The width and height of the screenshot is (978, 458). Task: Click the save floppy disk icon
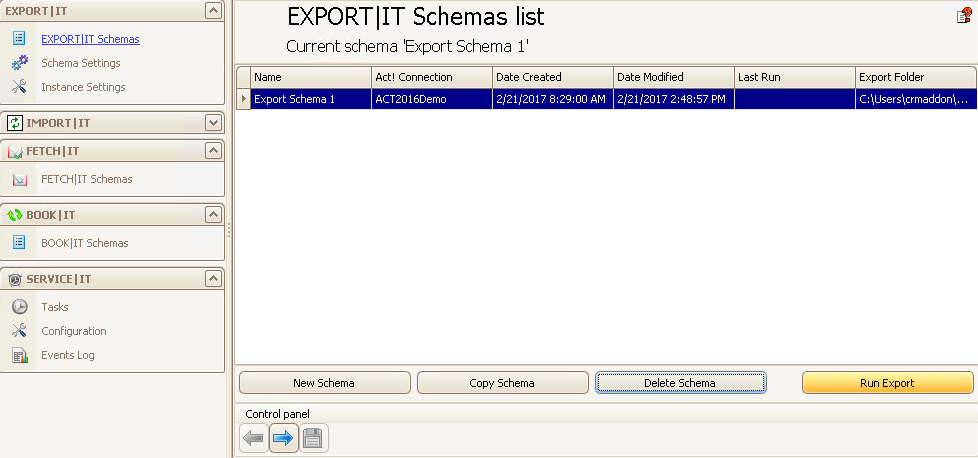(x=314, y=439)
